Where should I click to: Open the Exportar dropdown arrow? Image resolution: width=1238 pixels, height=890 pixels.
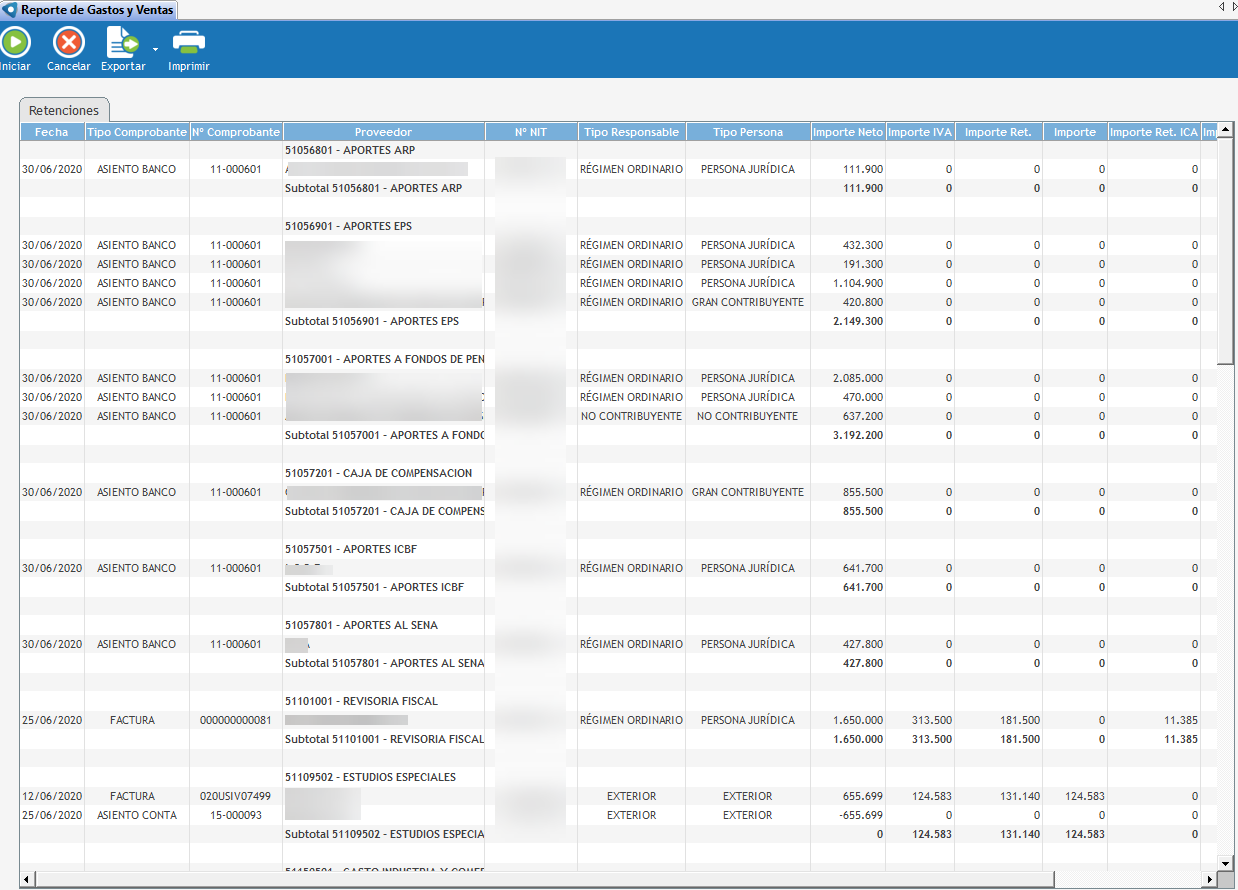155,48
